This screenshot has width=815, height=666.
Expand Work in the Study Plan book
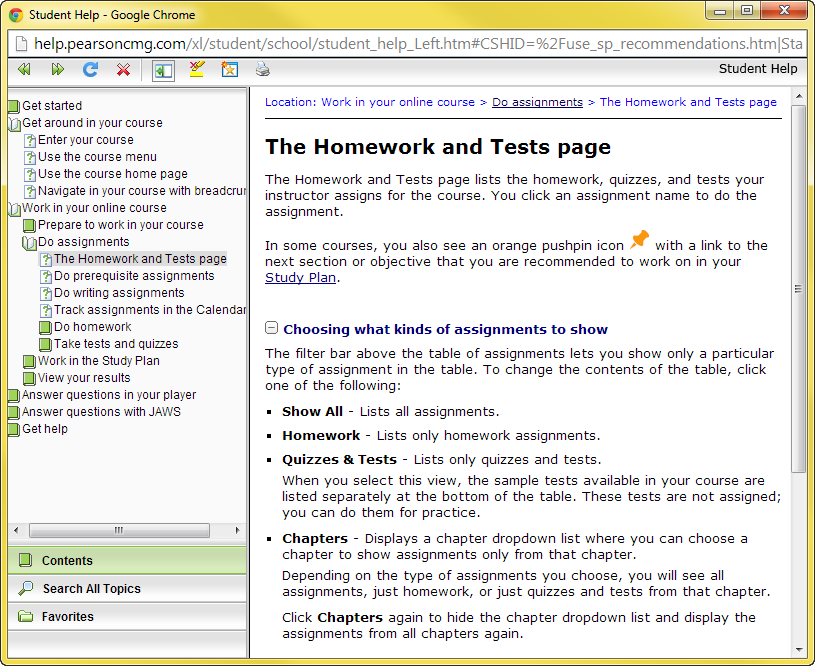[x=91, y=361]
